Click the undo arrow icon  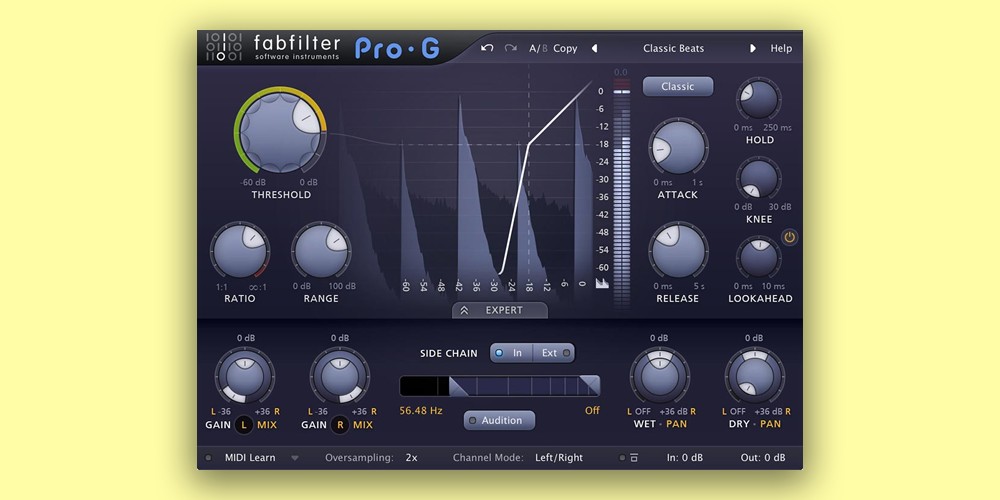click(487, 48)
